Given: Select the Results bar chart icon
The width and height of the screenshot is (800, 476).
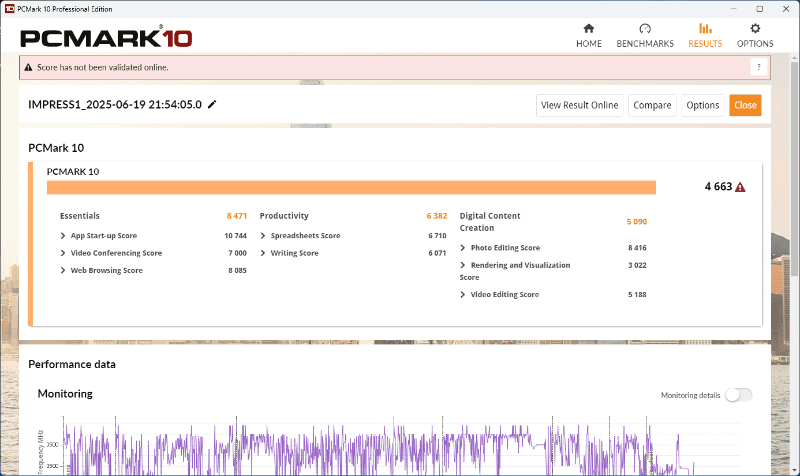Looking at the screenshot, I should 705,29.
